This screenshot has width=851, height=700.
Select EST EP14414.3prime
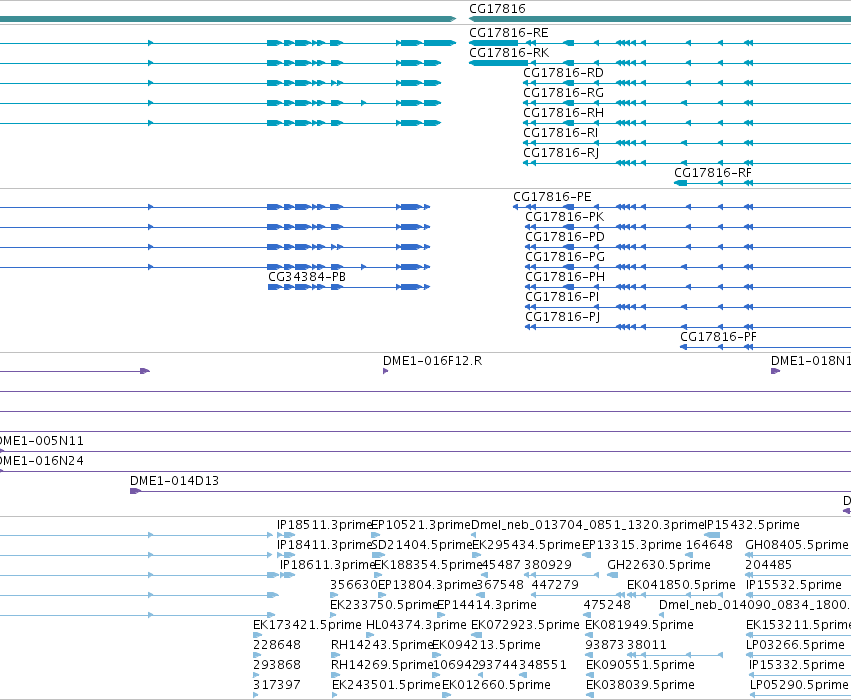click(487, 606)
